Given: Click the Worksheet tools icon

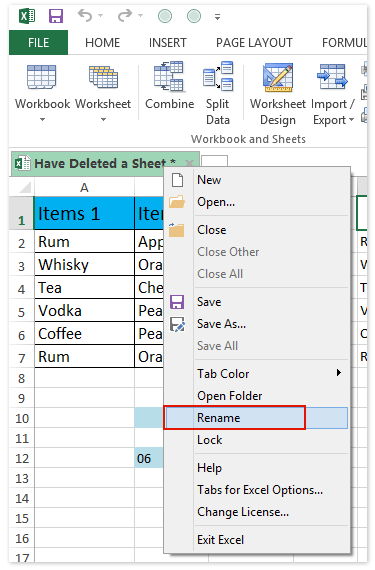Looking at the screenshot, I should tap(103, 77).
